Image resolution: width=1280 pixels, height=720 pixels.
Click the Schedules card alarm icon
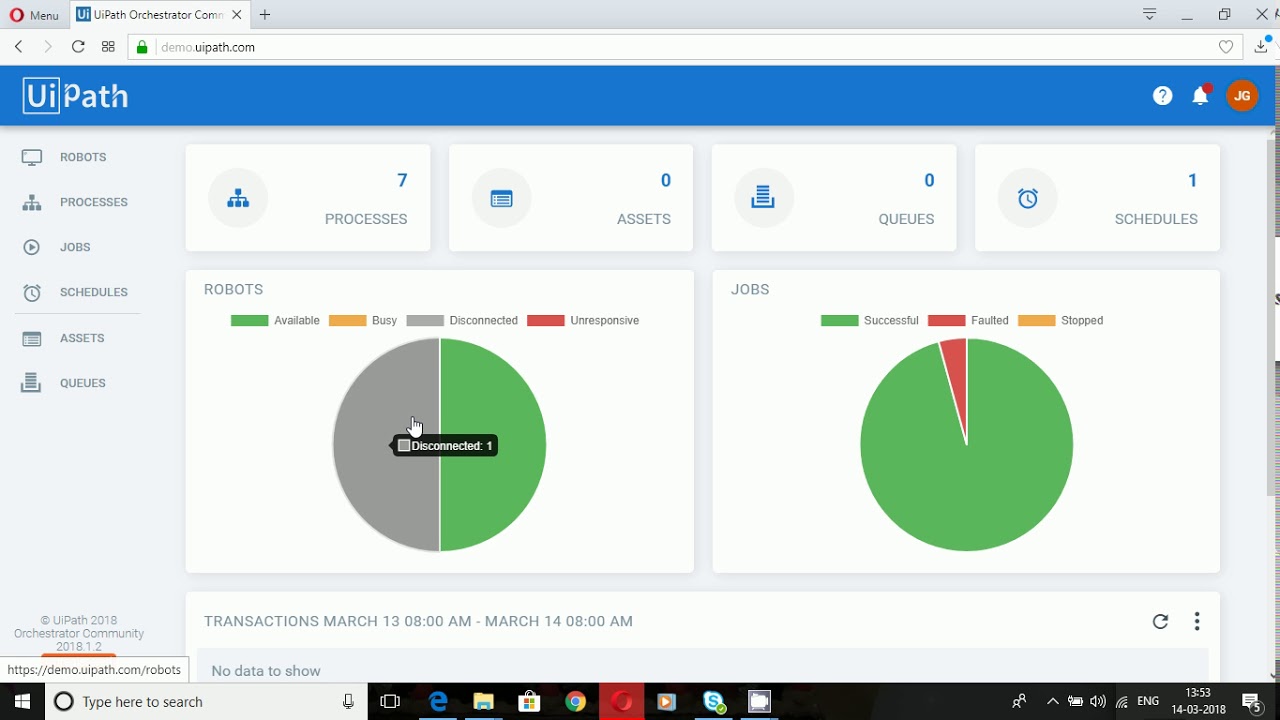(x=1027, y=198)
